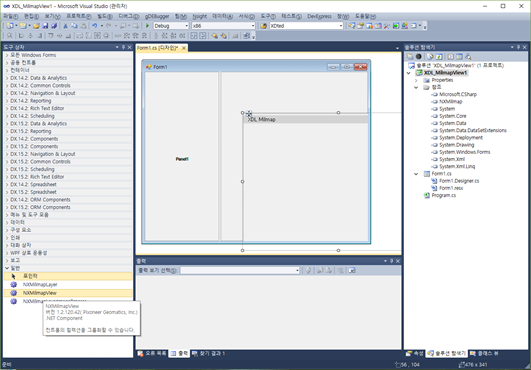Close the Form1.cs designer tab
Viewport: 531px width, 370px height.
click(x=184, y=48)
